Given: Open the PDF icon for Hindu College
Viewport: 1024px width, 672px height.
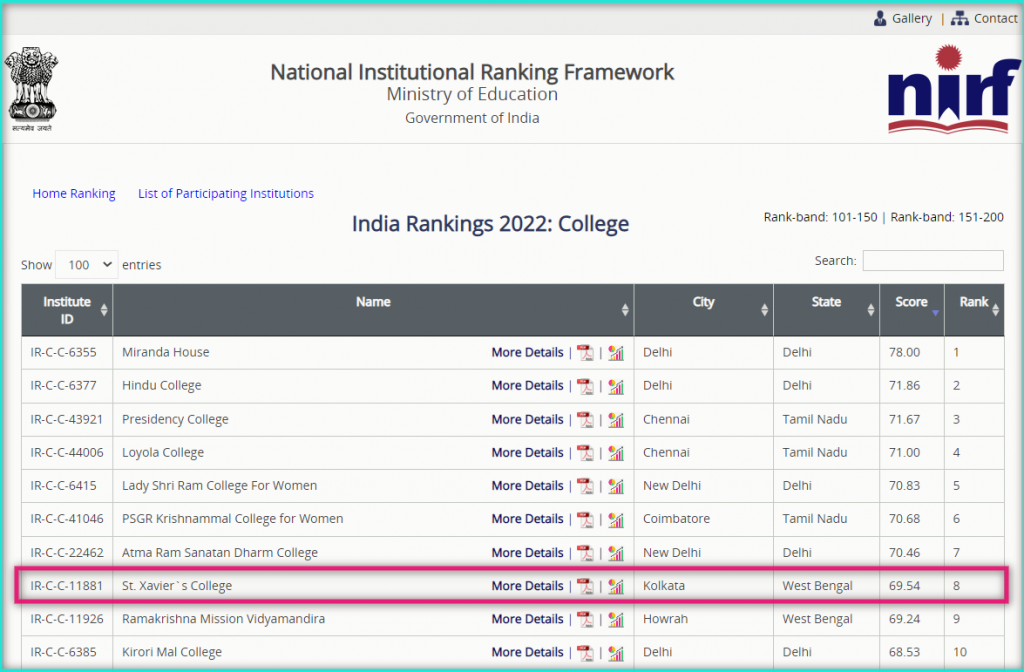Looking at the screenshot, I should (585, 386).
